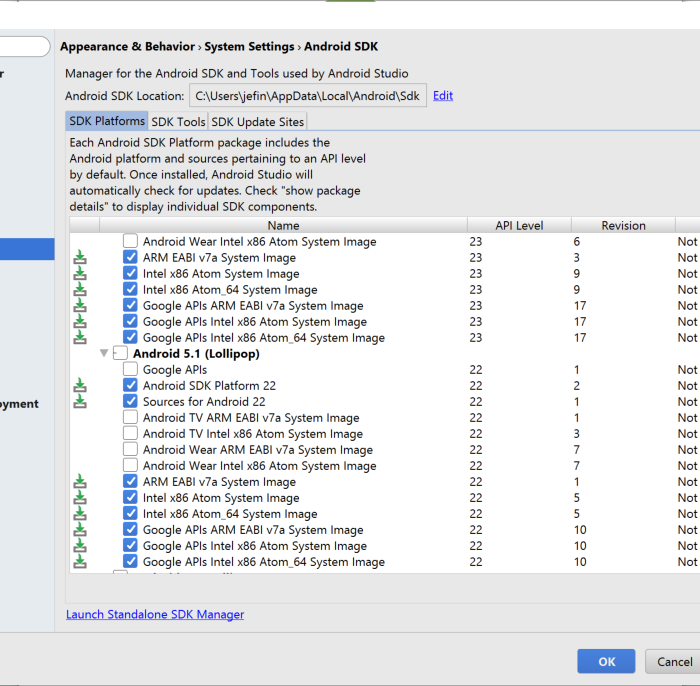Sort by Revision column header

coord(623,225)
